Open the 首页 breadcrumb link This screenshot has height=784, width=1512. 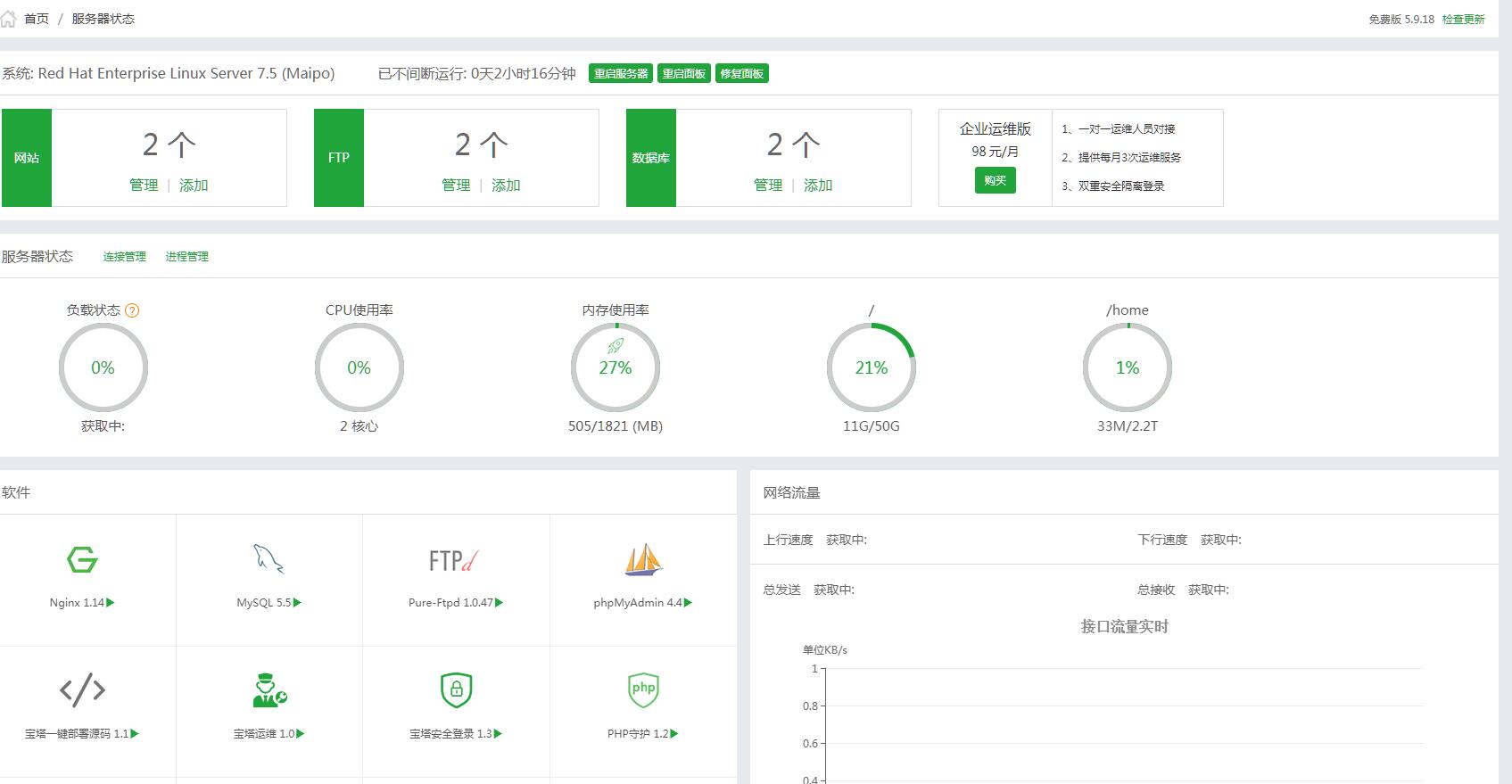pos(37,19)
